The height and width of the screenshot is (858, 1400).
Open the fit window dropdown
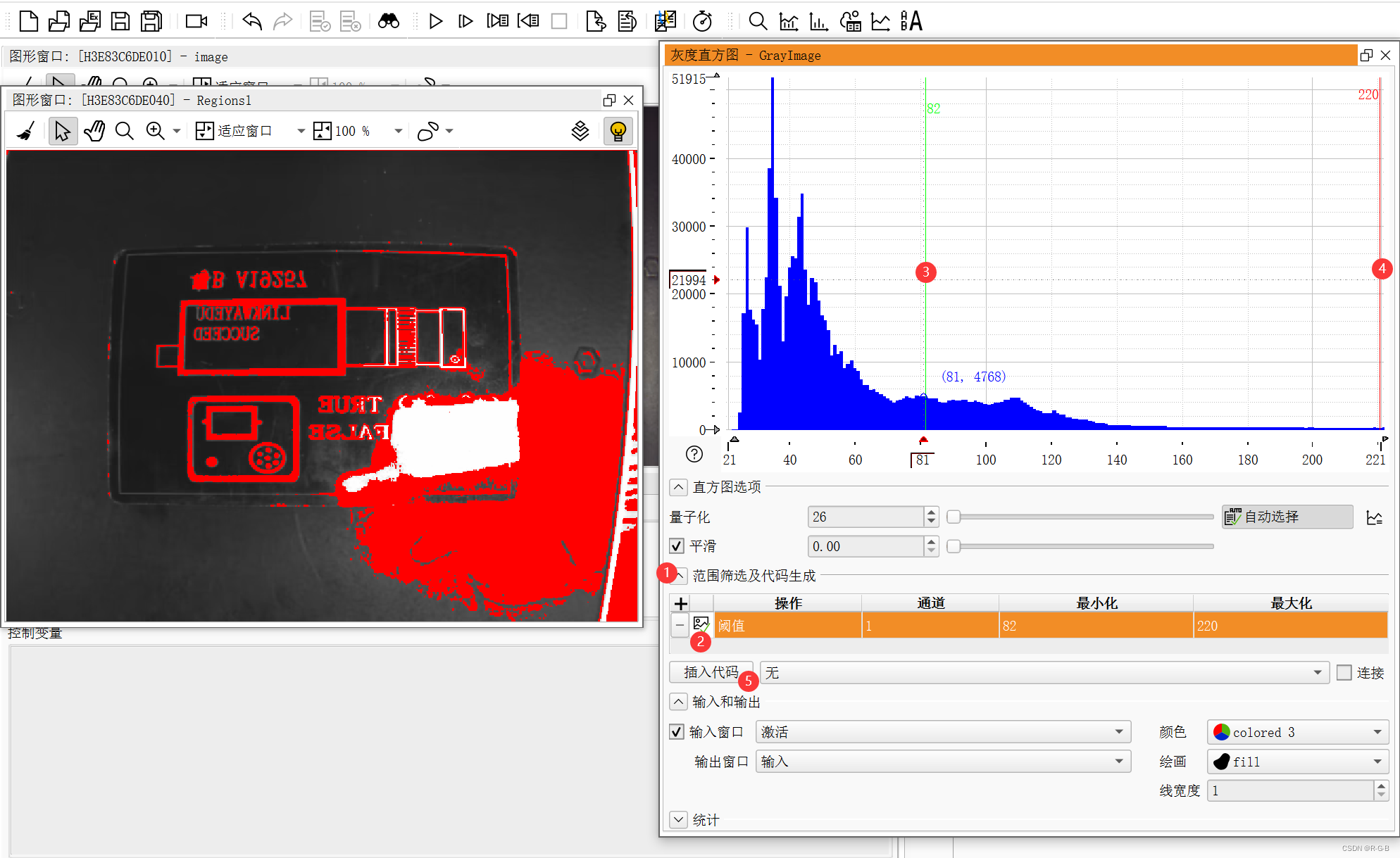pos(301,131)
